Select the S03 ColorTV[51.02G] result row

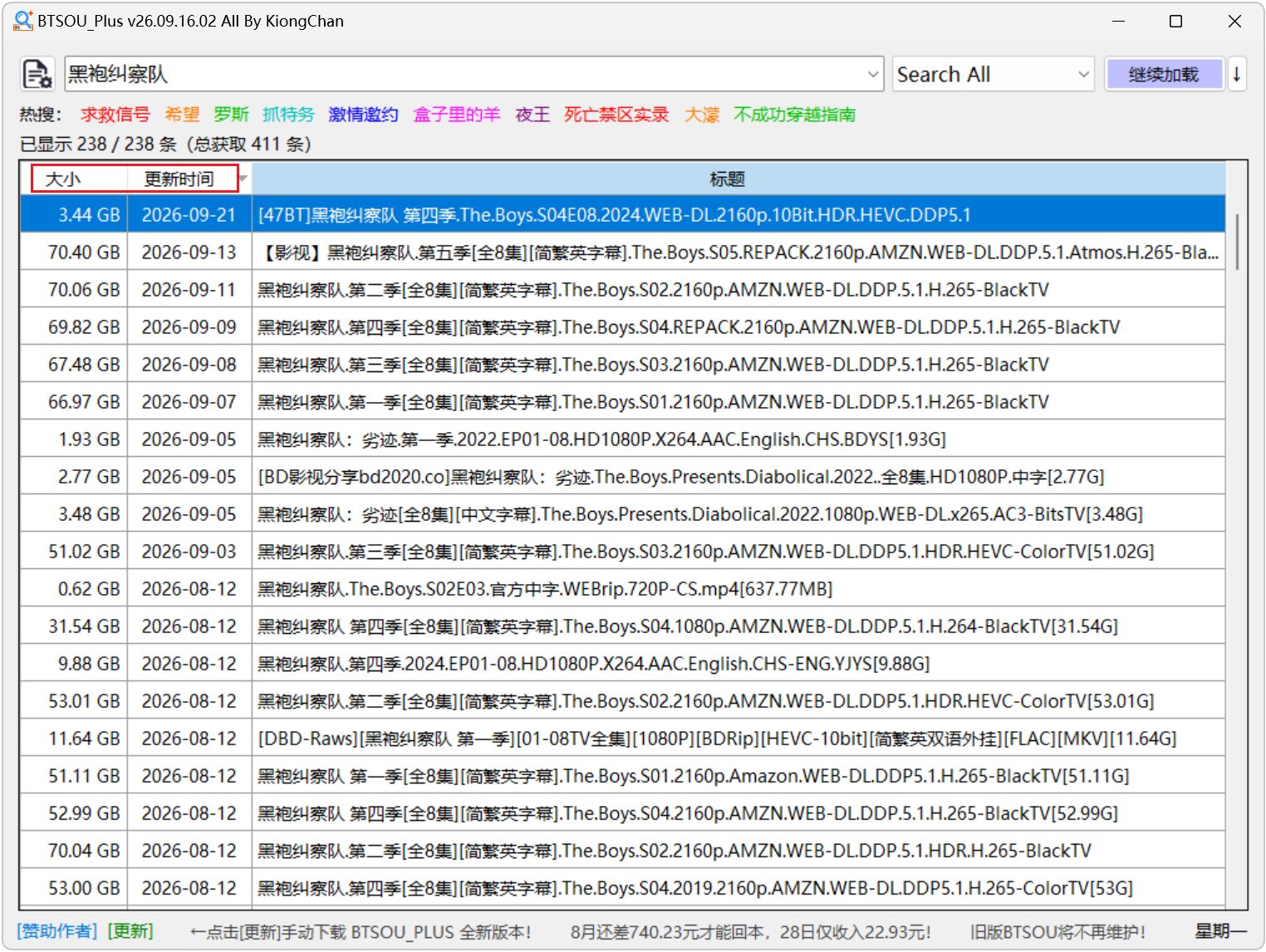622,551
